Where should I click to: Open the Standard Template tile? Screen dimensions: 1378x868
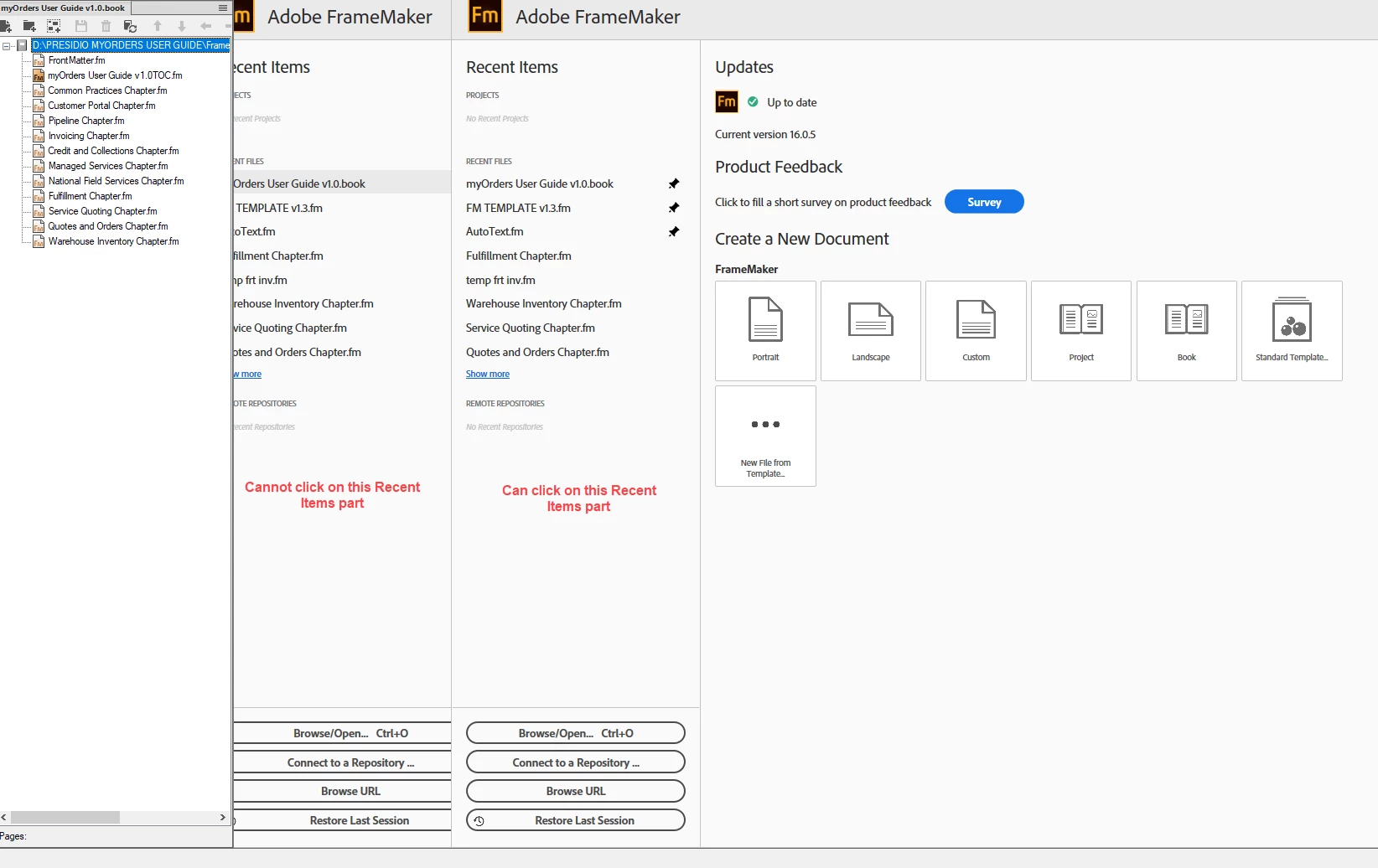(x=1292, y=331)
